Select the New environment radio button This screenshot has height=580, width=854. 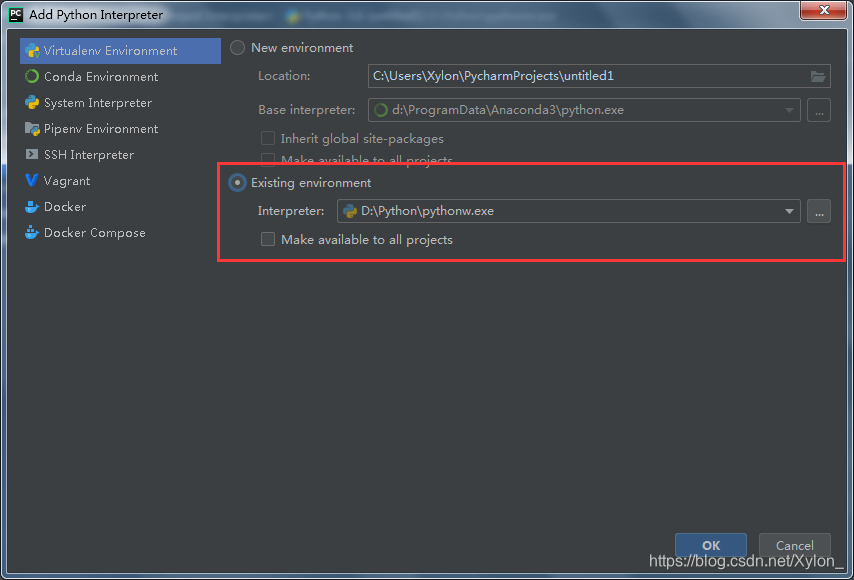pyautogui.click(x=236, y=47)
